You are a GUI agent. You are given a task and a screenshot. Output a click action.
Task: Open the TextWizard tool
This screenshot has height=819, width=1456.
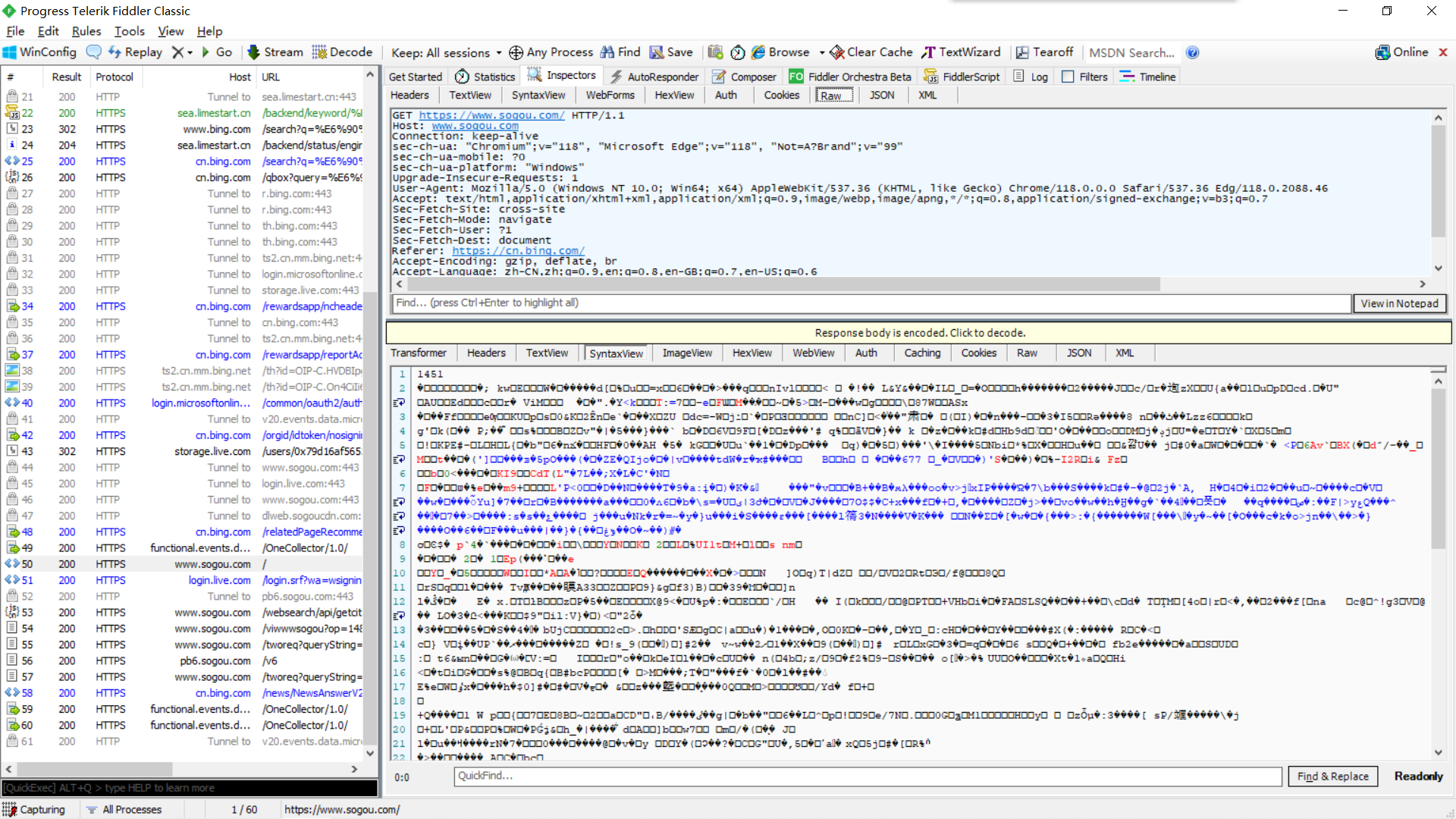coord(961,52)
